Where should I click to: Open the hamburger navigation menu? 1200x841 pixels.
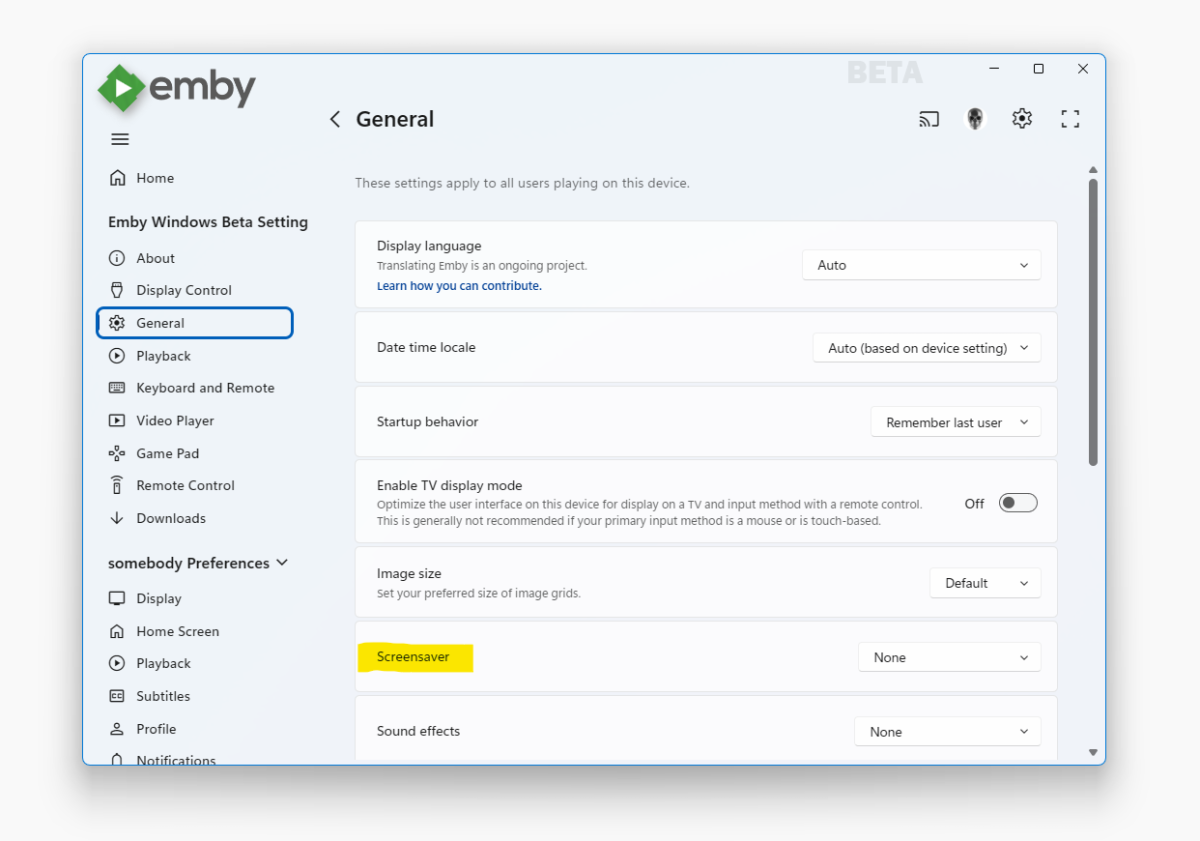tap(120, 139)
